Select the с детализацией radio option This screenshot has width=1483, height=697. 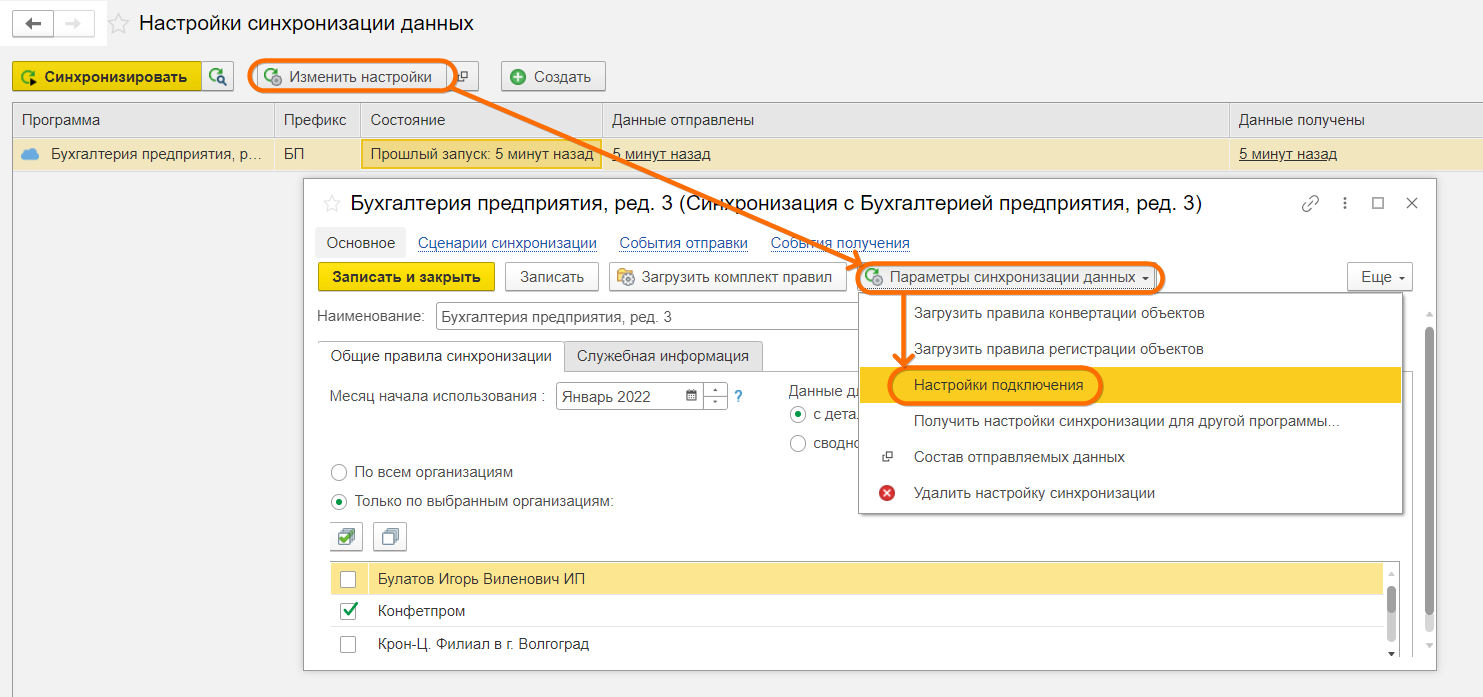(797, 414)
